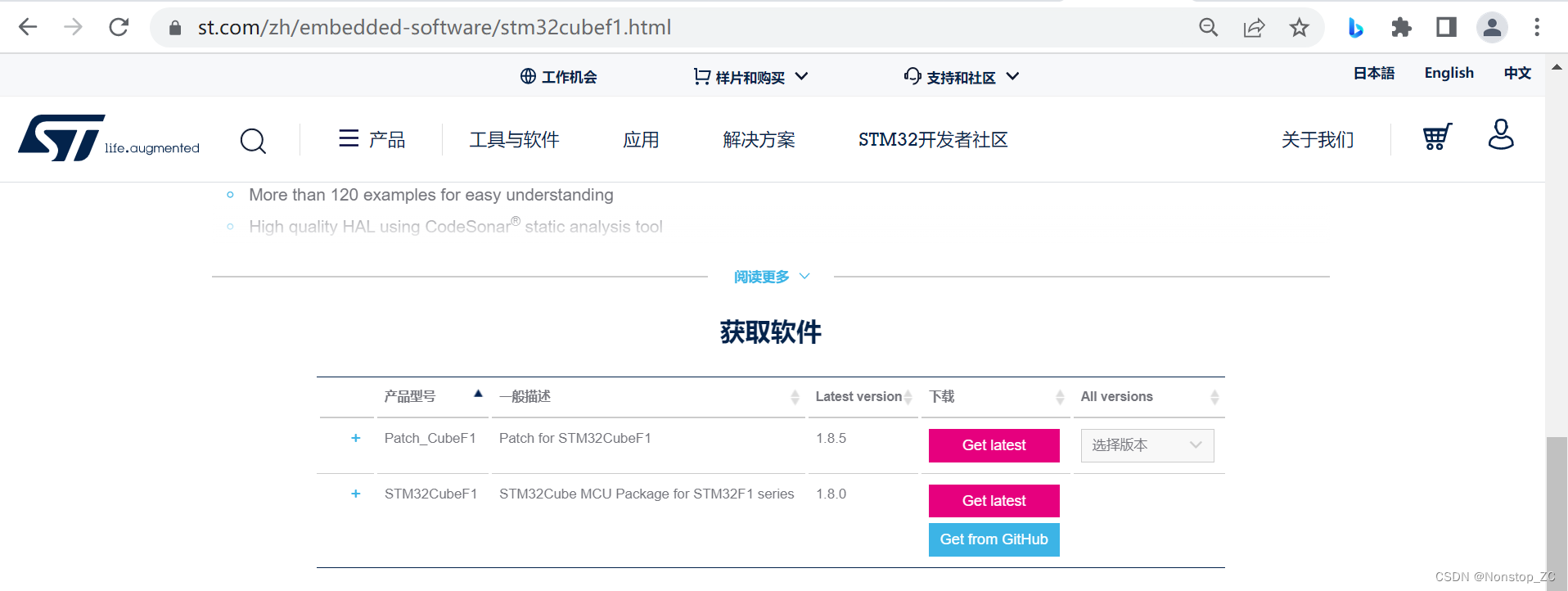
Task: Click the ST life.augmented logo
Action: (109, 138)
